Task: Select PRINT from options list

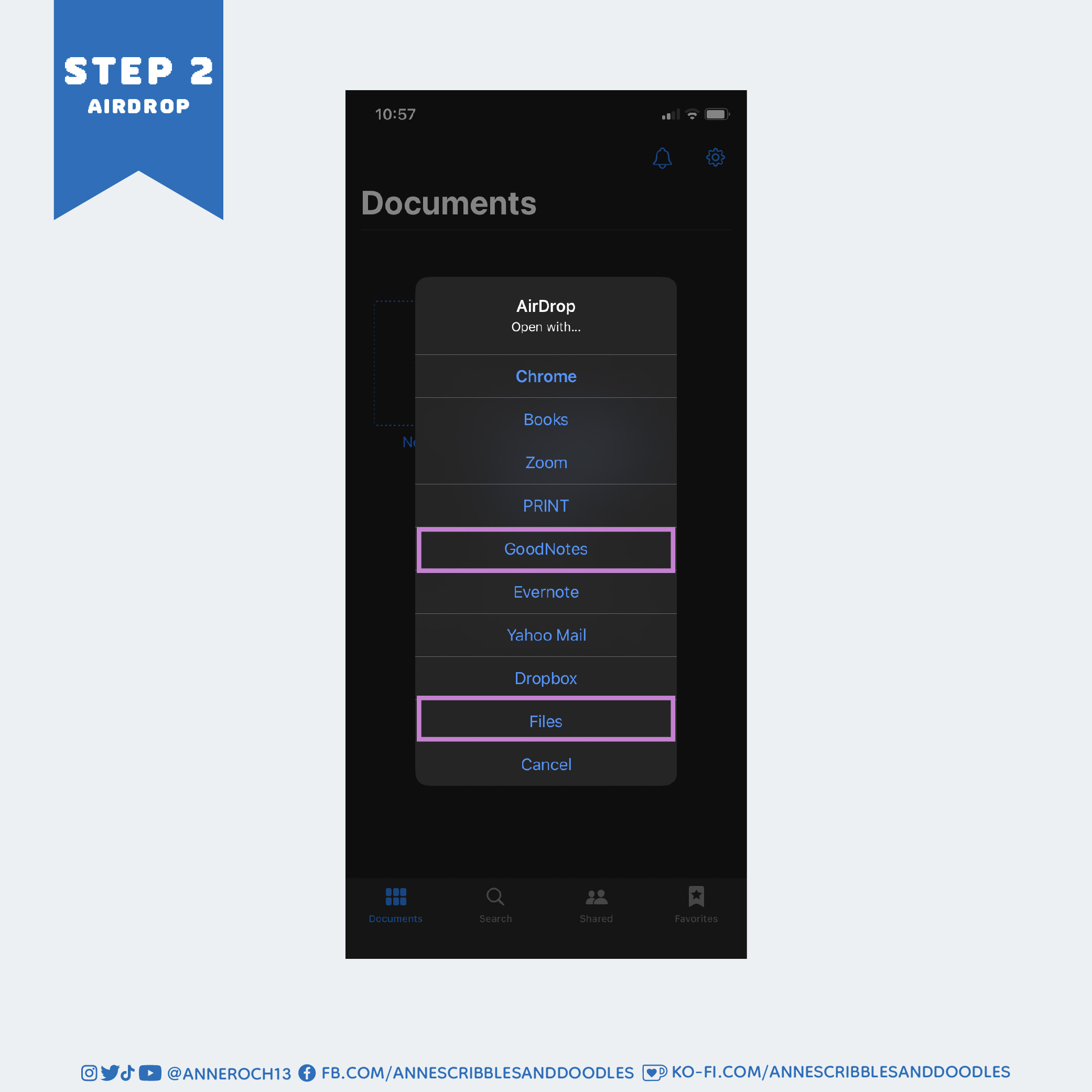Action: click(546, 505)
